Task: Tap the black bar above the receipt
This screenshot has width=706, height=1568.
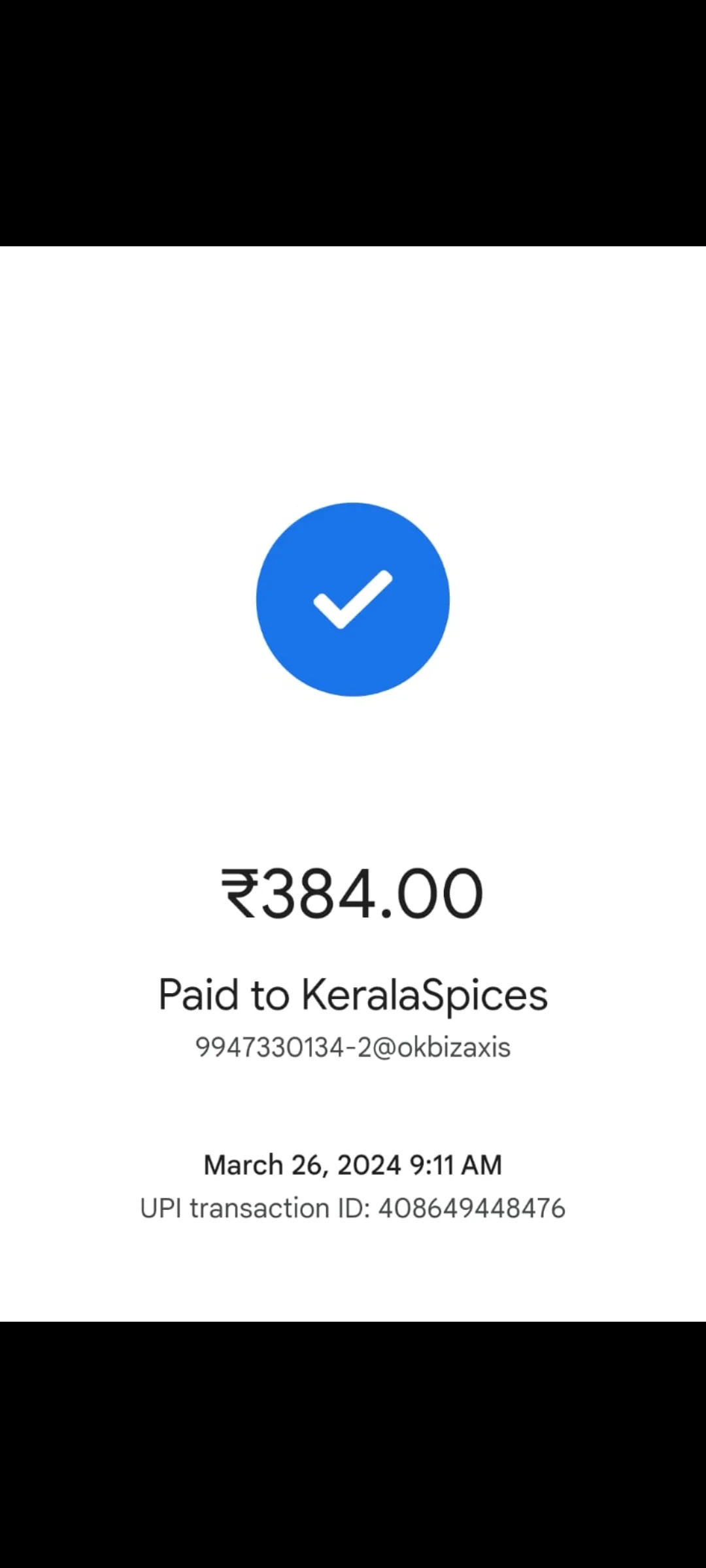Action: pyautogui.click(x=353, y=123)
